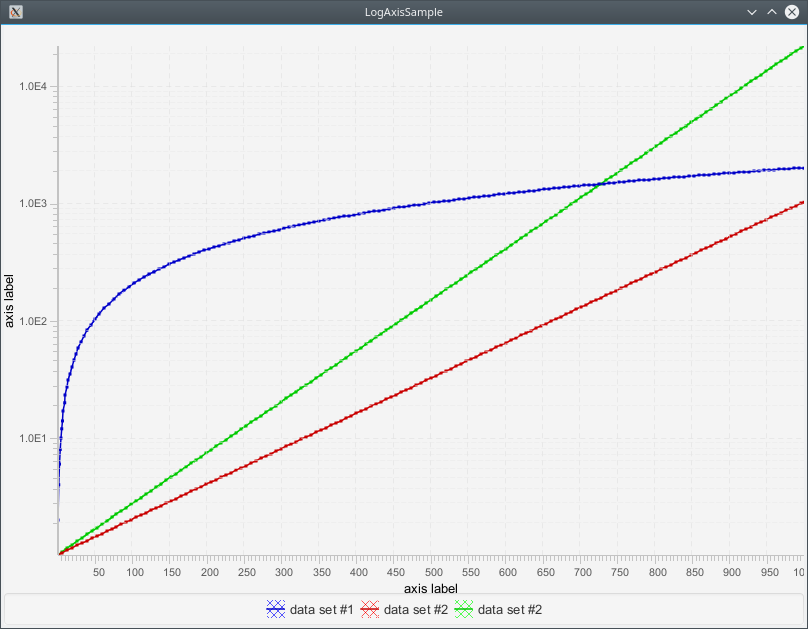The image size is (808, 629).
Task: Click the 600 x-axis tick label
Action: click(x=508, y=572)
